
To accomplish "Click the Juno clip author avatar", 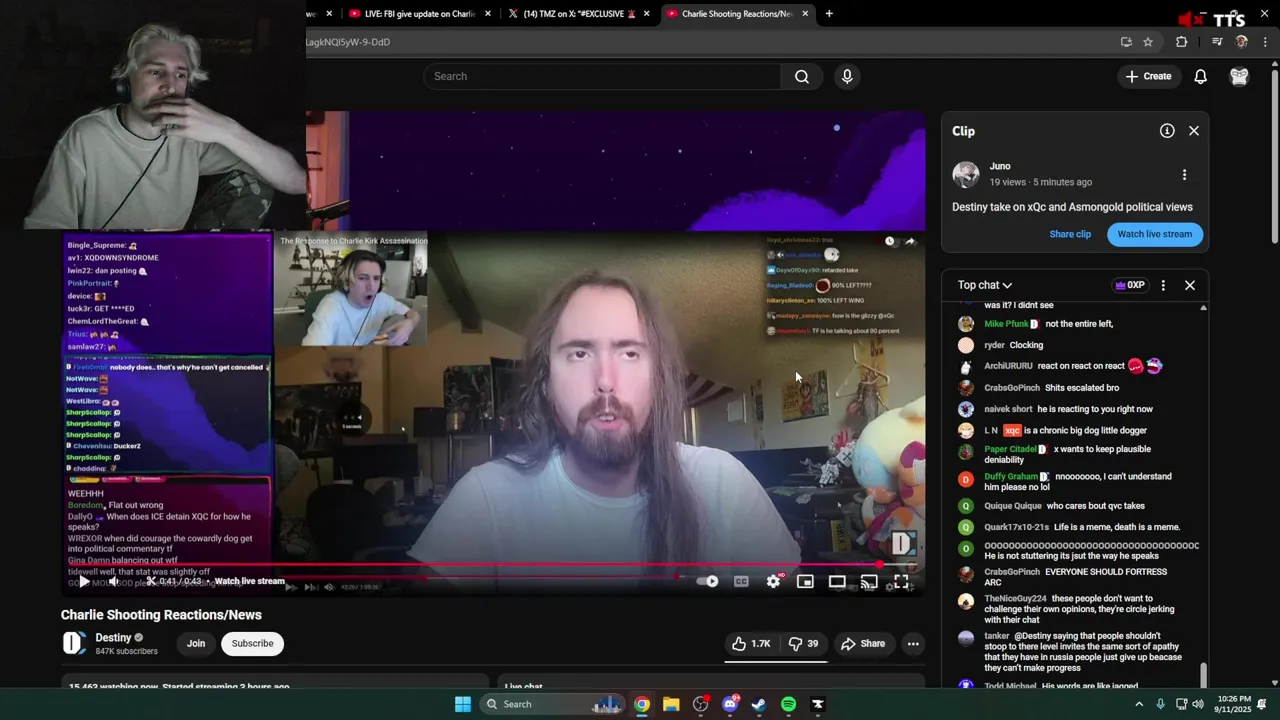I will pyautogui.click(x=966, y=174).
